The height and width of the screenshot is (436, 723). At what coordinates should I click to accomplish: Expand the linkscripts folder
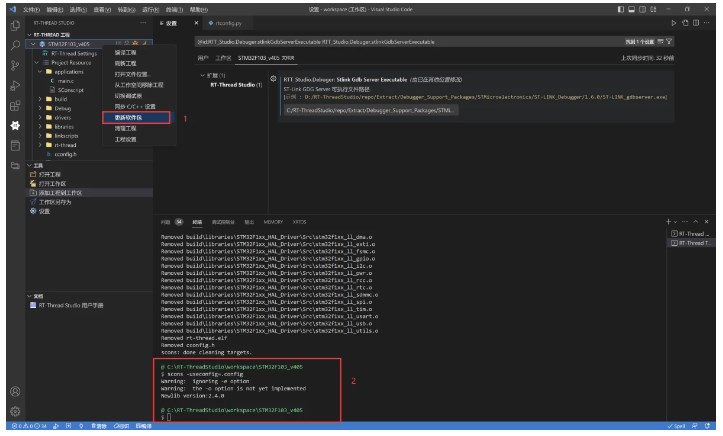[x=40, y=136]
